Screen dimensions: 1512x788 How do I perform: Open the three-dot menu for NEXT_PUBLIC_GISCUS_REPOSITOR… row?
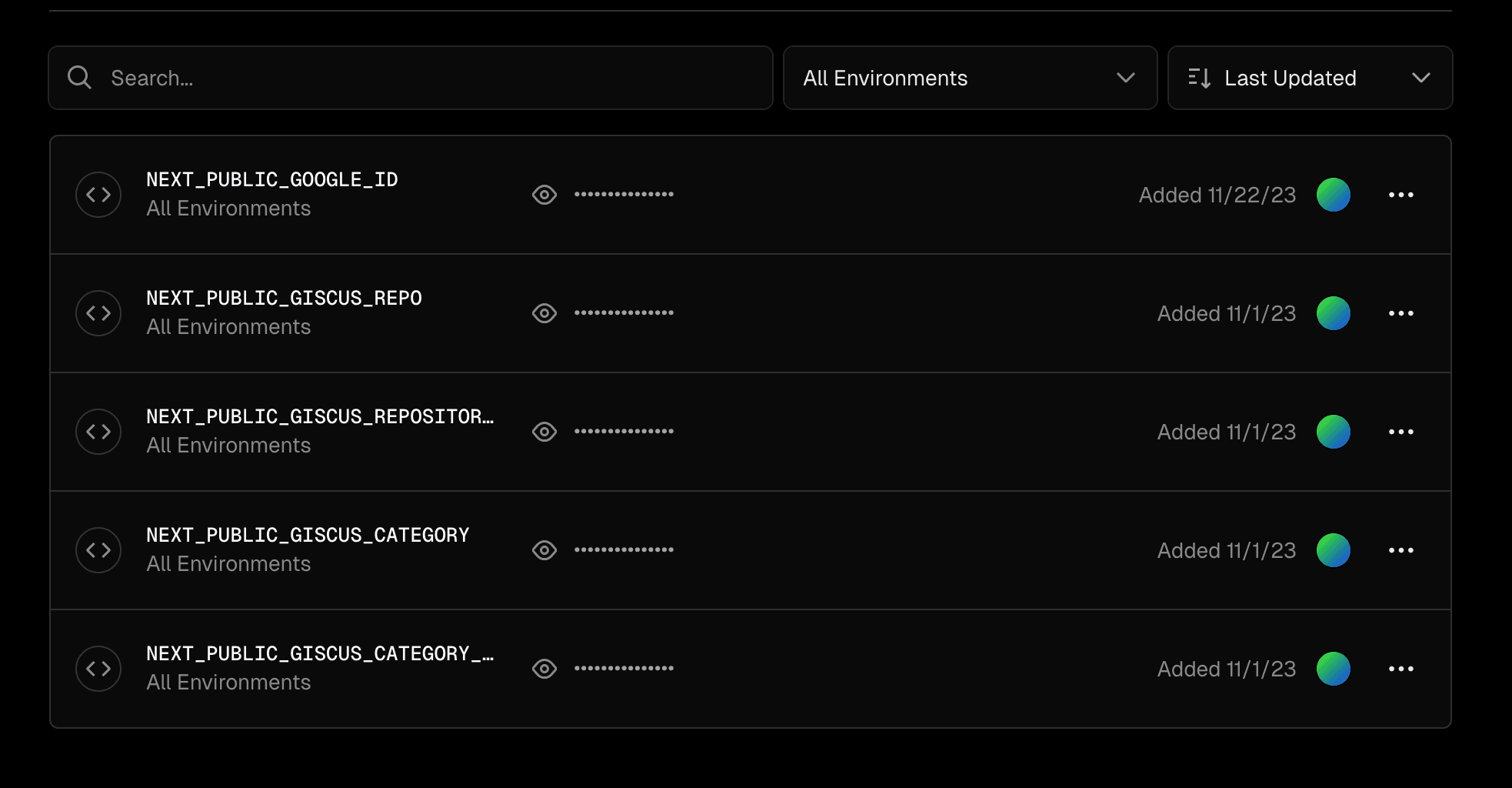point(1400,432)
